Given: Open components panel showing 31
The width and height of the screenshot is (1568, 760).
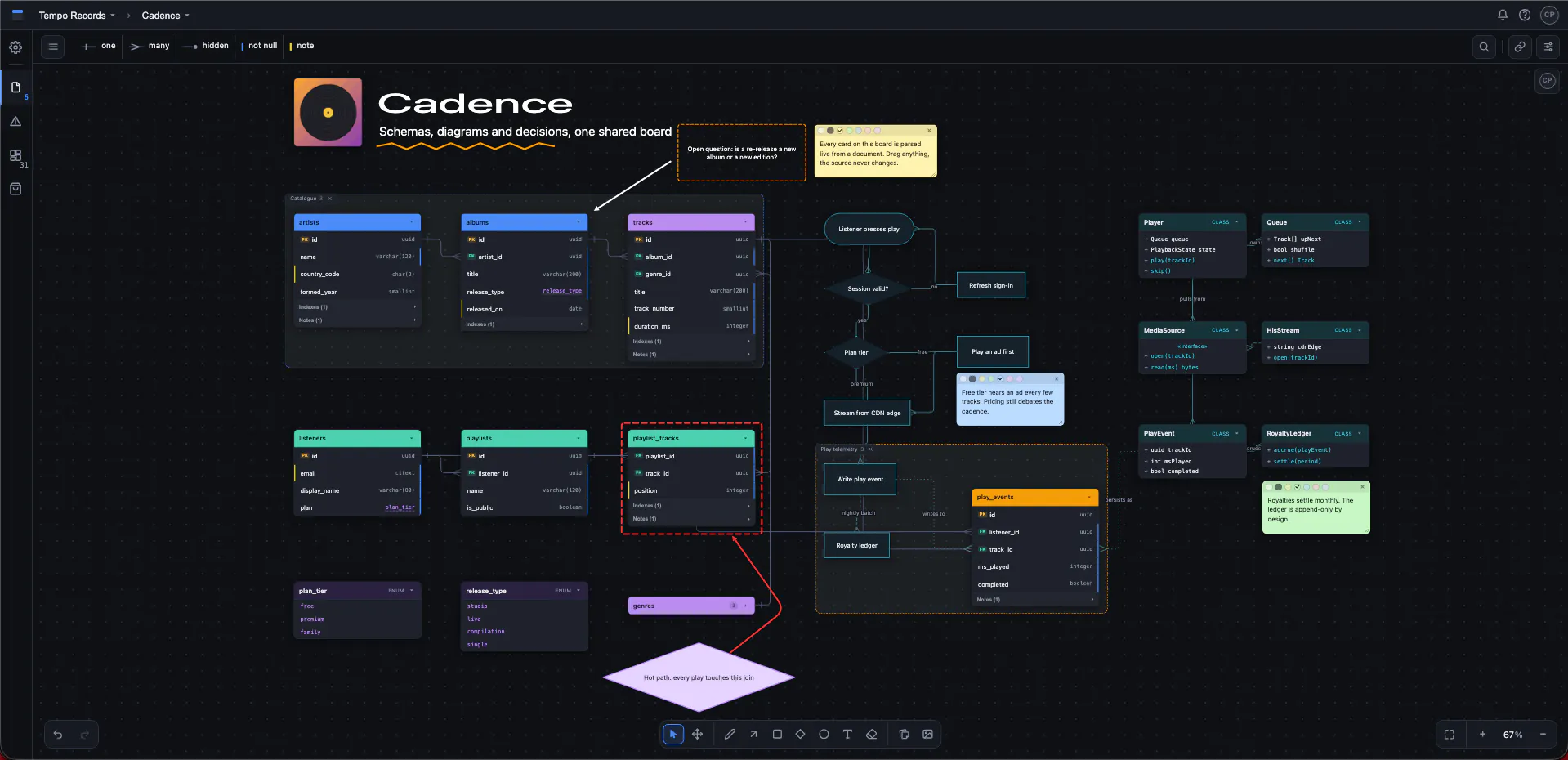Looking at the screenshot, I should [x=16, y=155].
